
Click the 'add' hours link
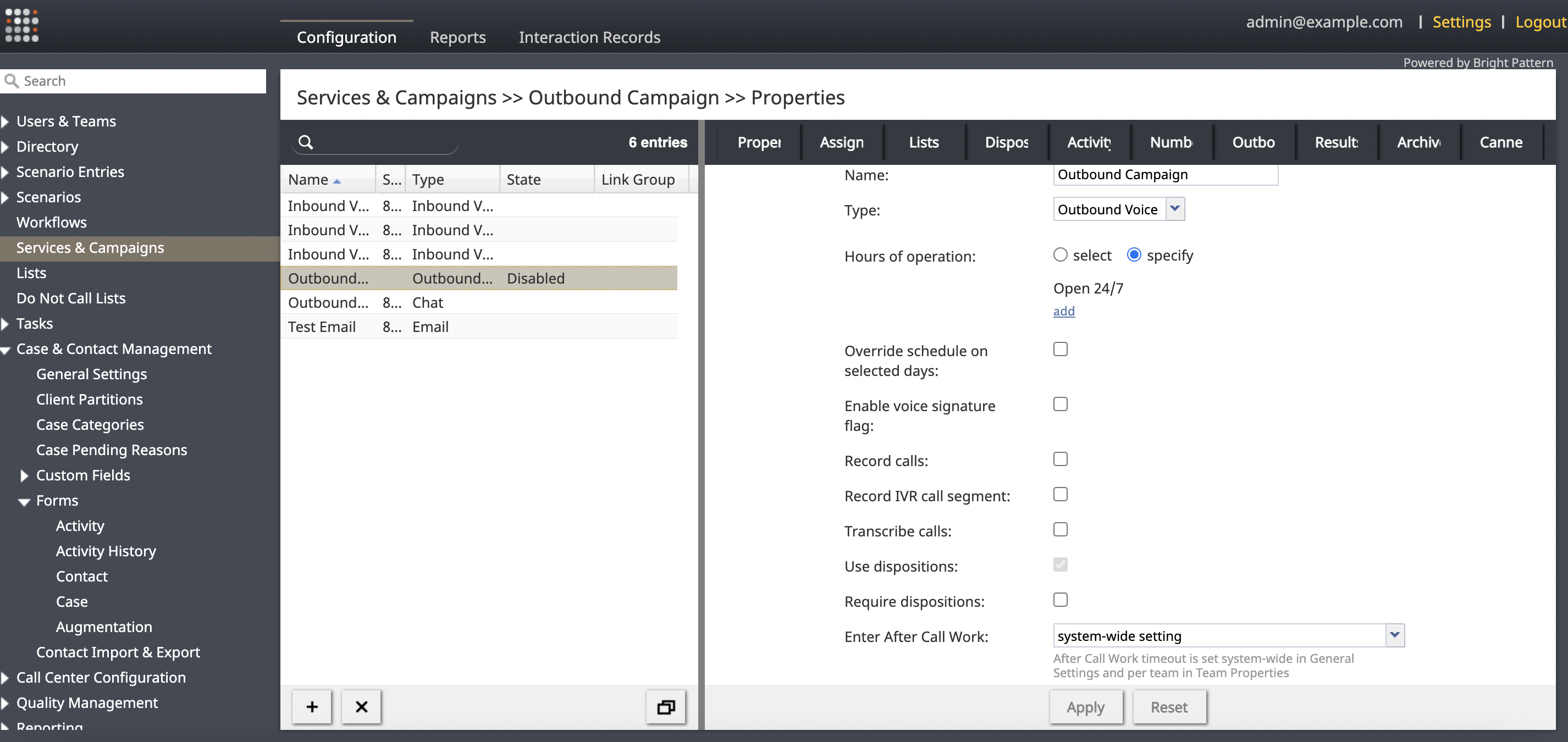point(1064,311)
